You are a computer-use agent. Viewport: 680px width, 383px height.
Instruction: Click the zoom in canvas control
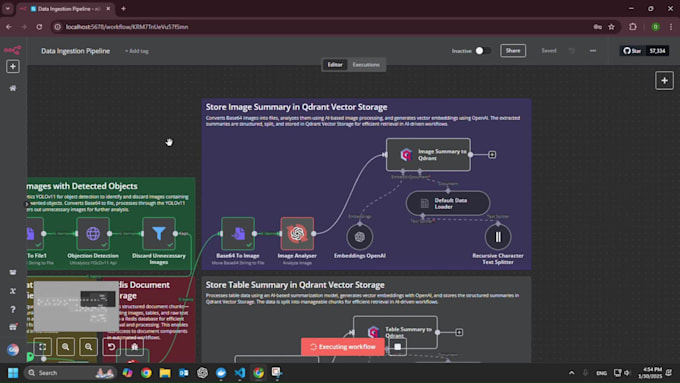[x=65, y=347]
